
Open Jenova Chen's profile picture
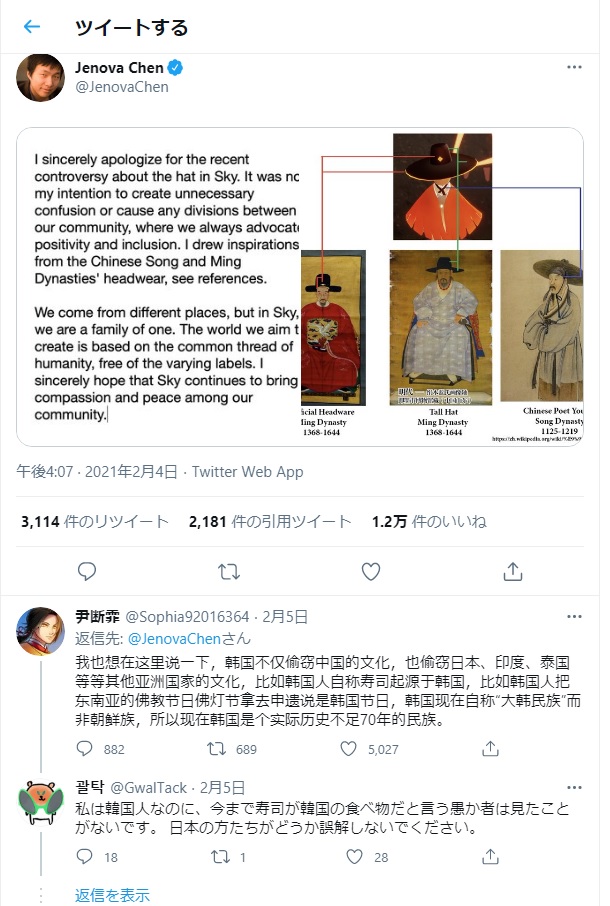[x=40, y=77]
